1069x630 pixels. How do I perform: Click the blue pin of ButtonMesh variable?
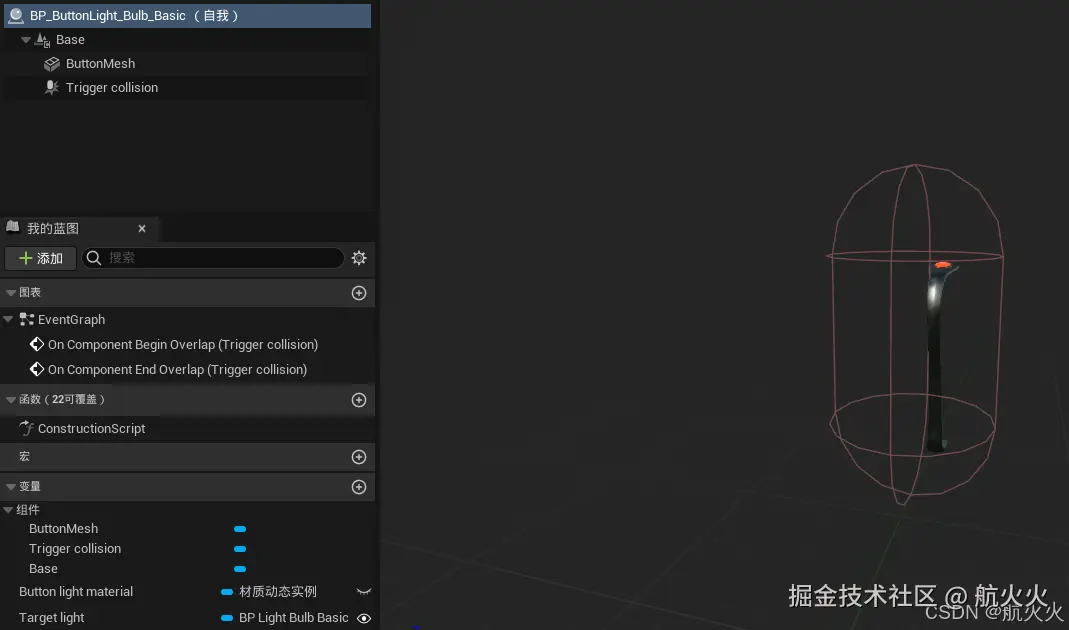pos(240,529)
